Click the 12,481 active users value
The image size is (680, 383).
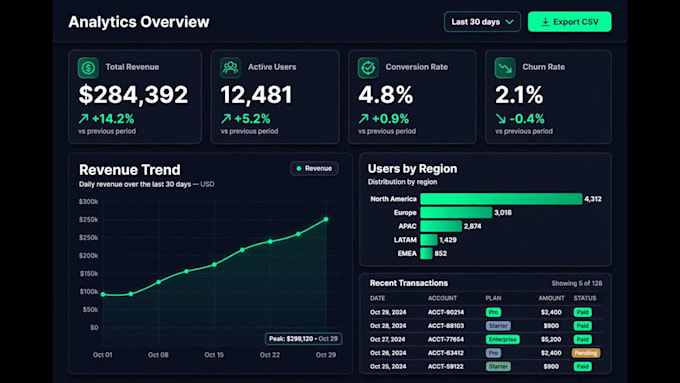pos(256,95)
